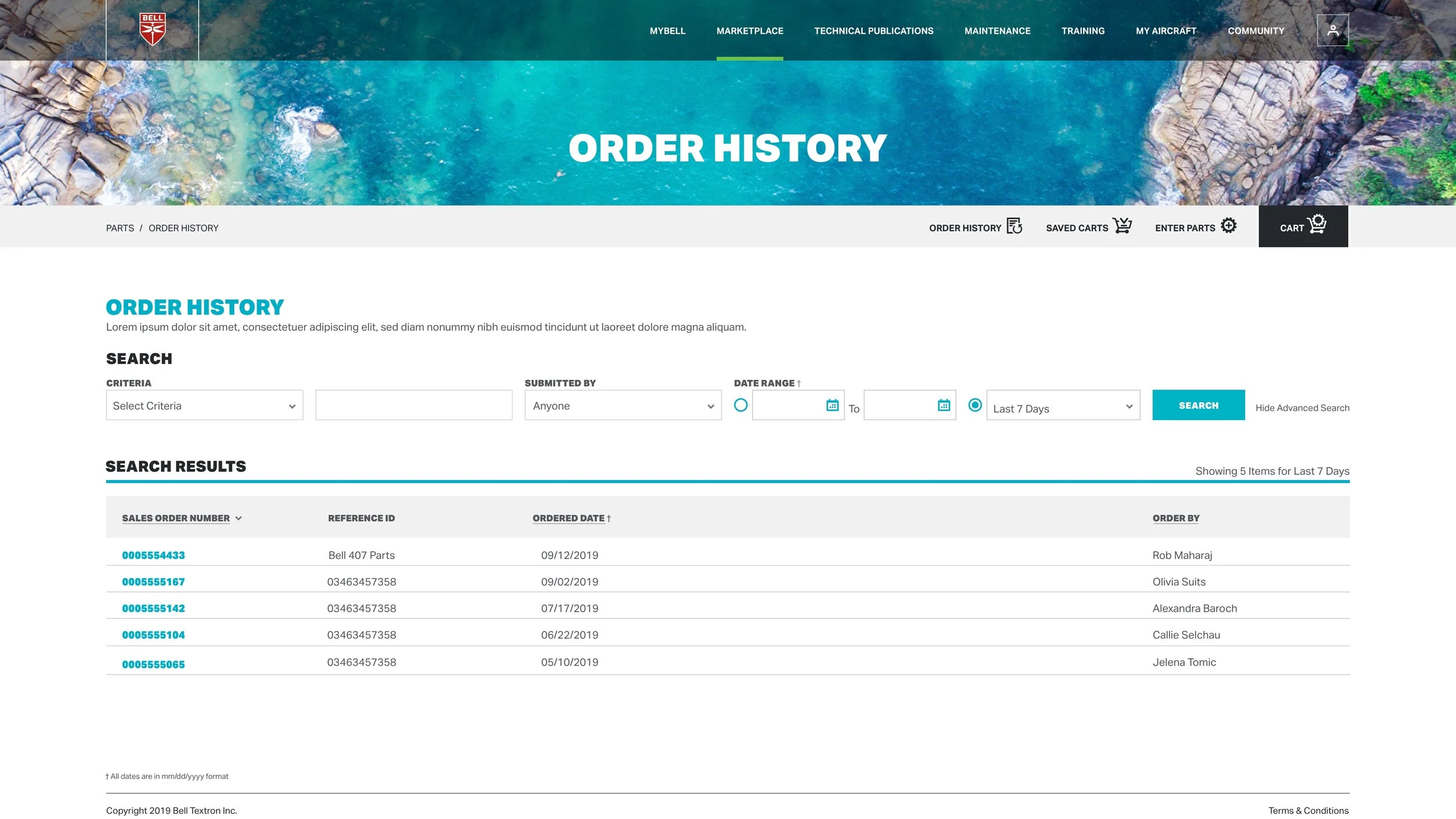Open the Last 7 Days dropdown
Viewport: 1456px width, 819px height.
[x=1063, y=405]
